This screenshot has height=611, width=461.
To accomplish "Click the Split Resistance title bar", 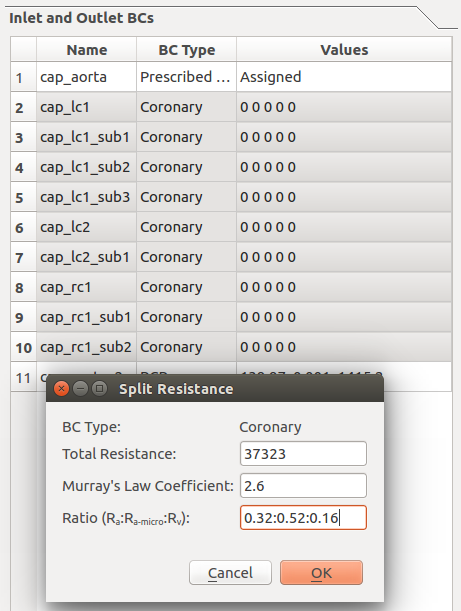I will coord(215,388).
